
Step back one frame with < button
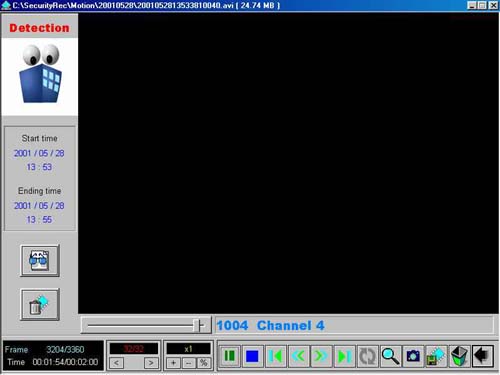click(x=117, y=363)
